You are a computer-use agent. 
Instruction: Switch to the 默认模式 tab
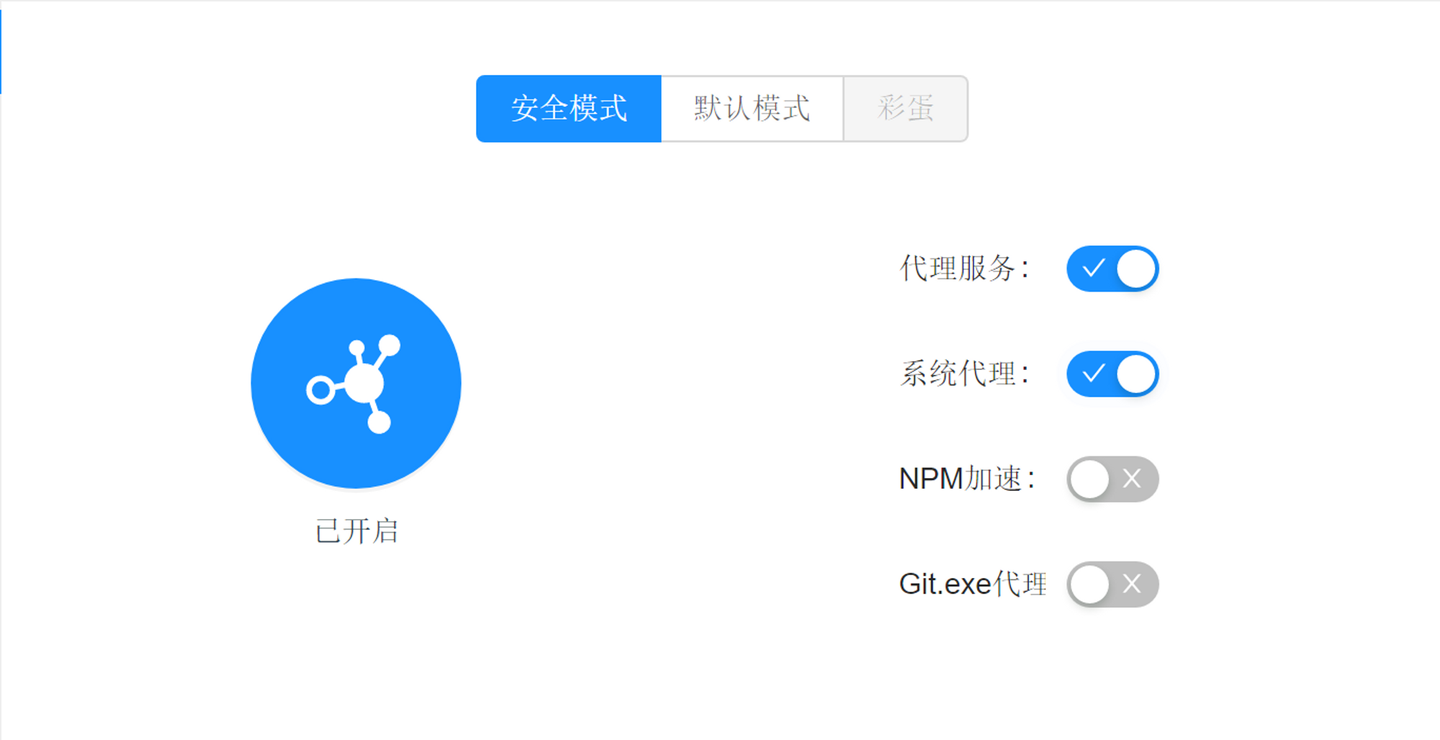[x=750, y=109]
